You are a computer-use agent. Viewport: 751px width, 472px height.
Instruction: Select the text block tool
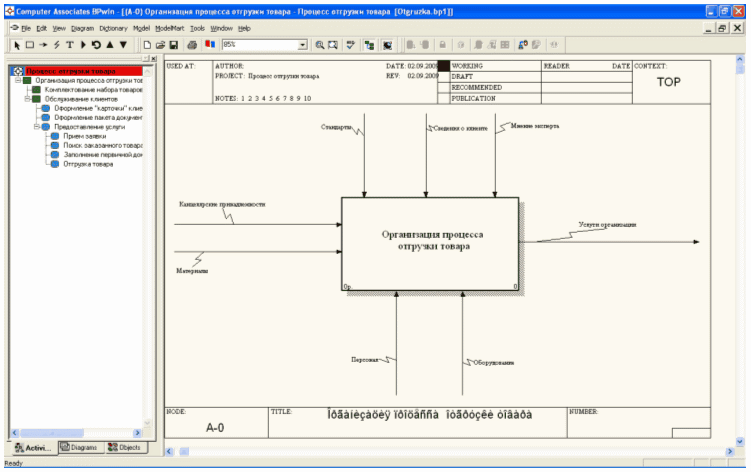click(x=70, y=45)
